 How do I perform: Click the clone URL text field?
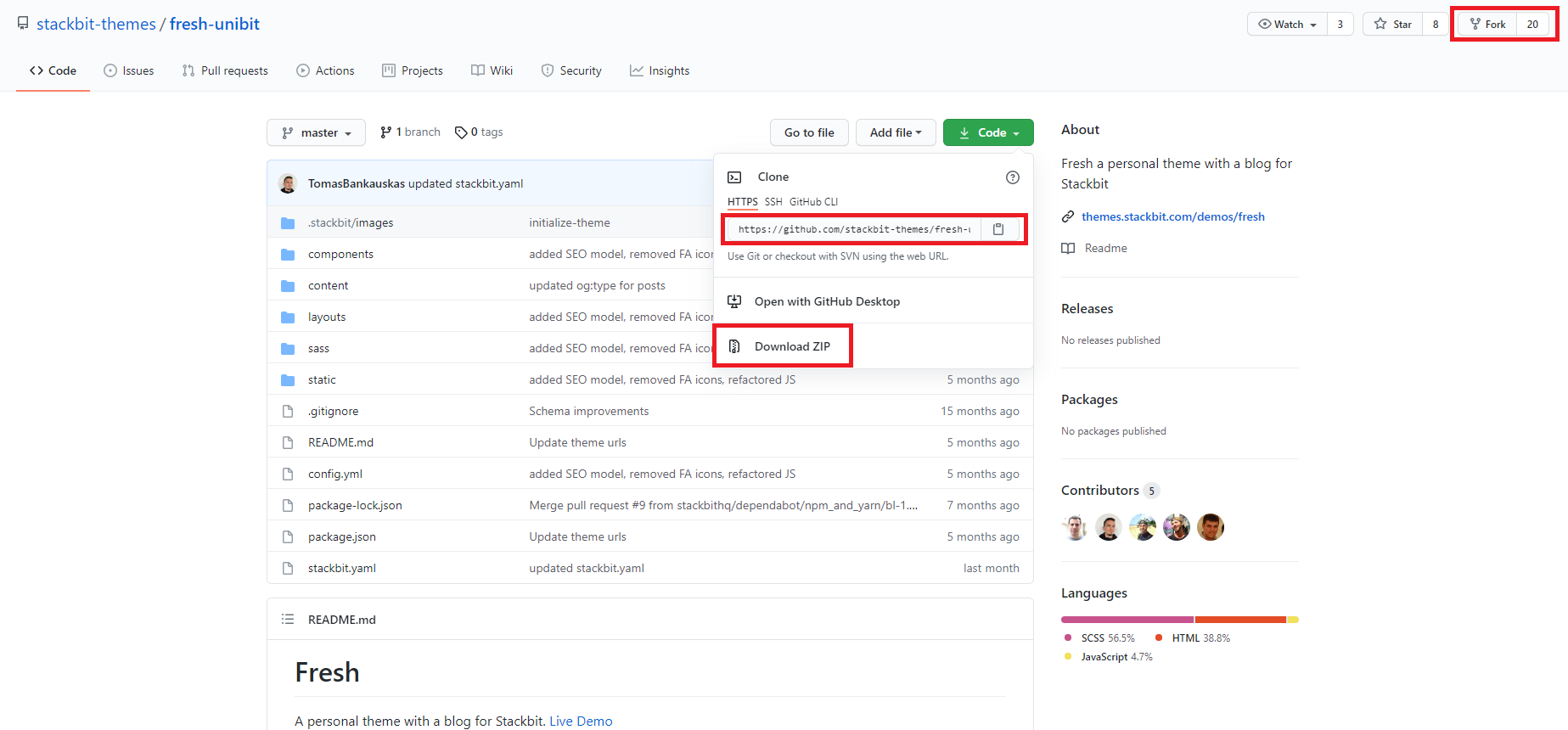tap(854, 229)
